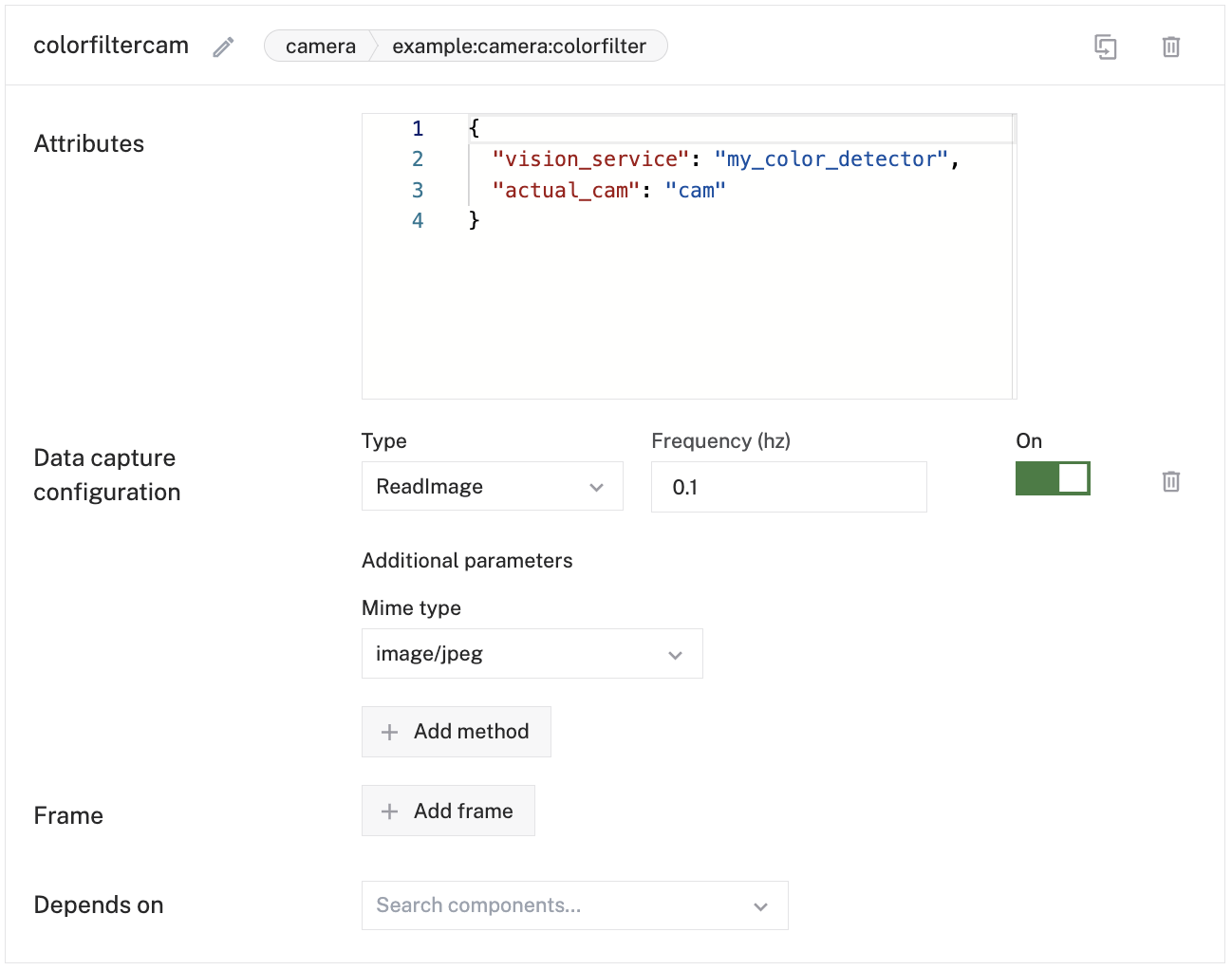Click the "cam" value on line 3
Screen dimensions: 1232x970
(696, 191)
